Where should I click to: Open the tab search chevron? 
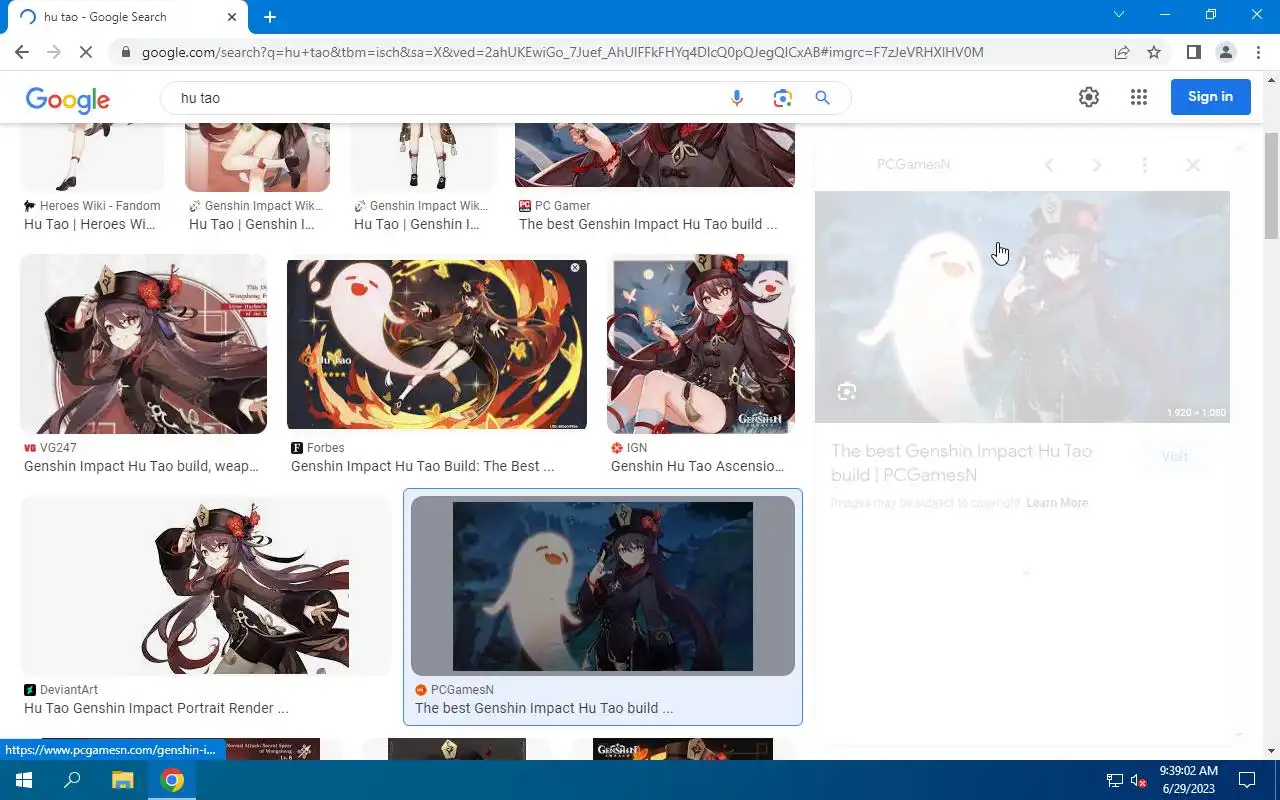click(x=1119, y=15)
